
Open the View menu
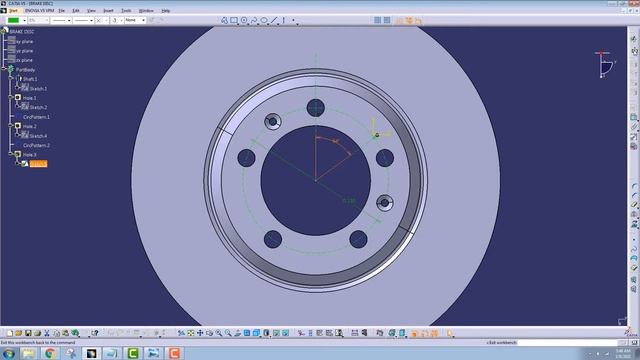pyautogui.click(x=91, y=11)
